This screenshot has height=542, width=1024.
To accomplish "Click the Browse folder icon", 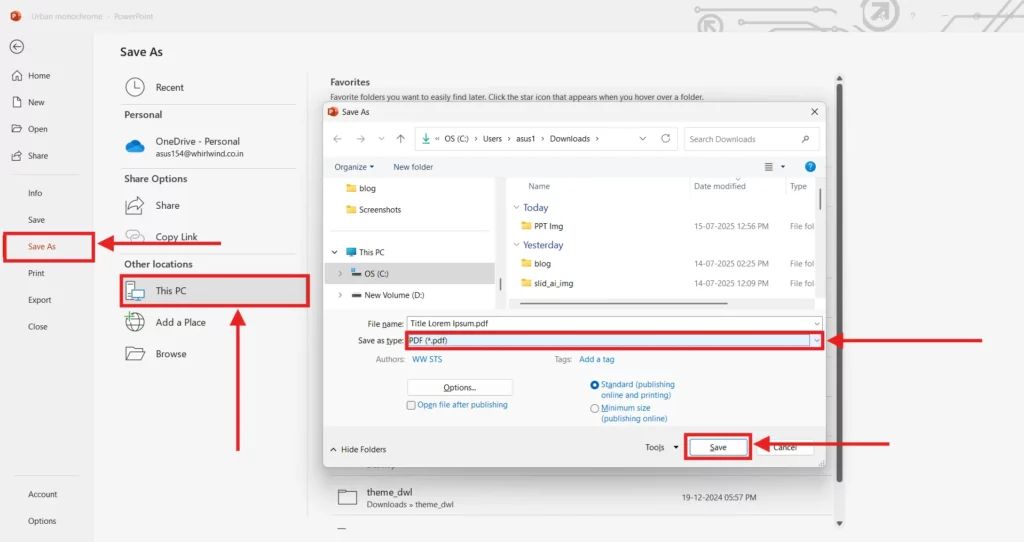I will click(x=135, y=353).
